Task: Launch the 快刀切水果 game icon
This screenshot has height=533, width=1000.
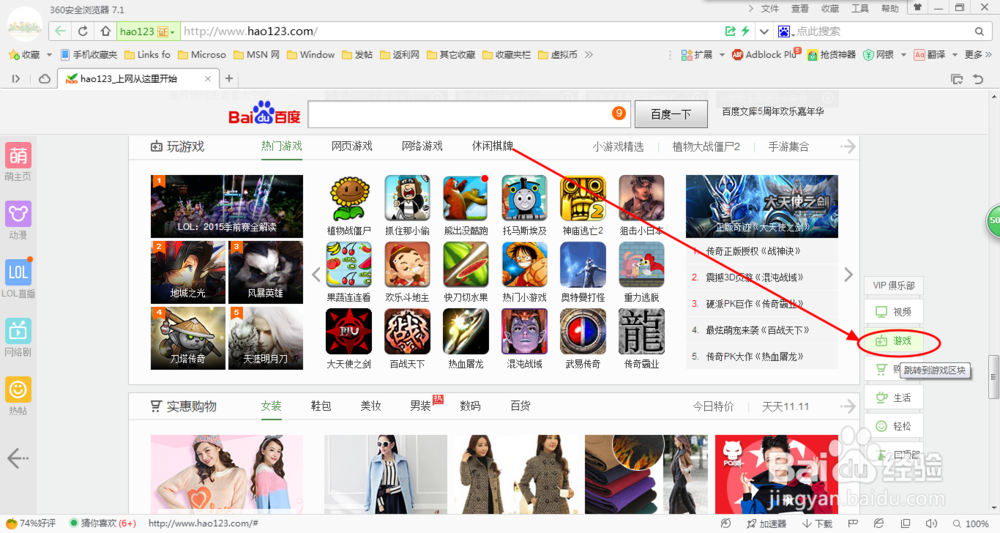Action: click(466, 265)
